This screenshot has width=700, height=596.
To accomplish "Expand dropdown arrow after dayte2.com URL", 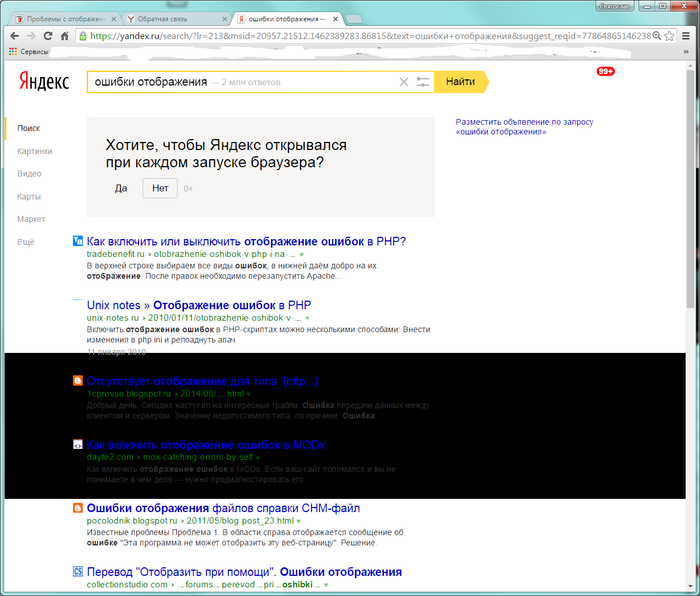I will tap(258, 458).
